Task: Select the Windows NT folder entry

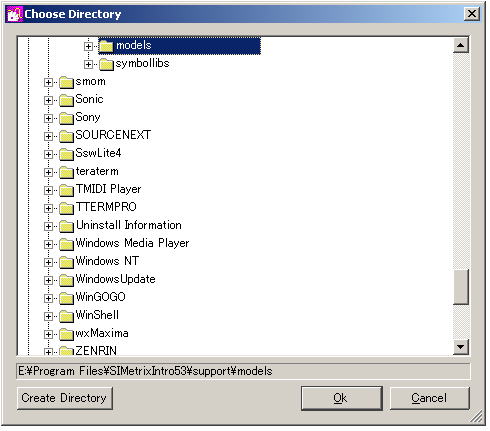Action: pyautogui.click(x=107, y=261)
